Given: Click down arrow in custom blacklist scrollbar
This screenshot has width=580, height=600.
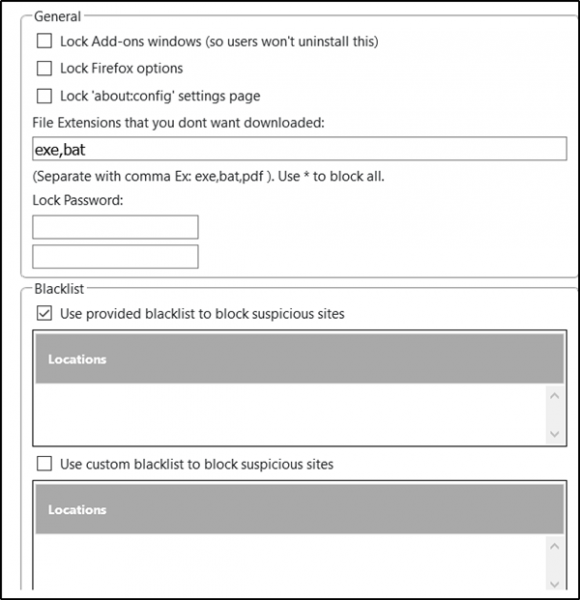Looking at the screenshot, I should [x=554, y=584].
